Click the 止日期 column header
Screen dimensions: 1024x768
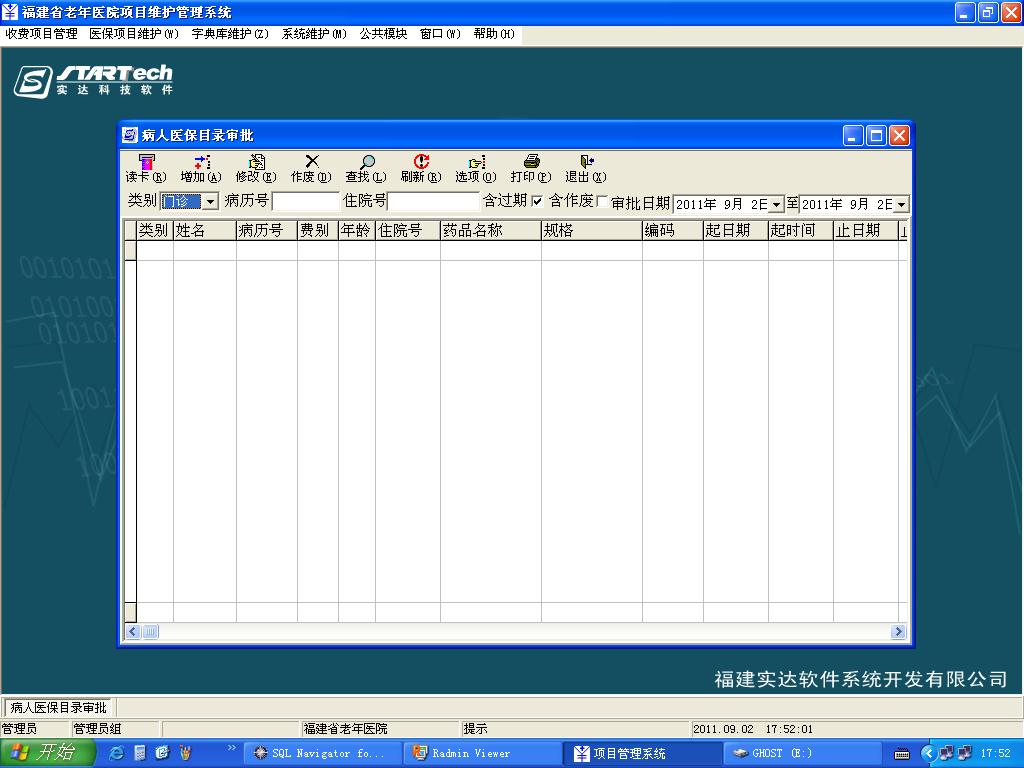(x=866, y=231)
